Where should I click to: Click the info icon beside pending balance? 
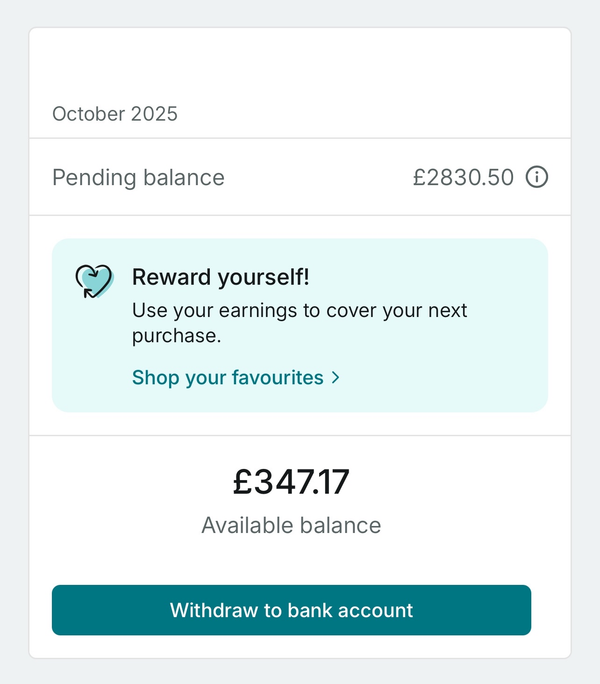point(537,178)
